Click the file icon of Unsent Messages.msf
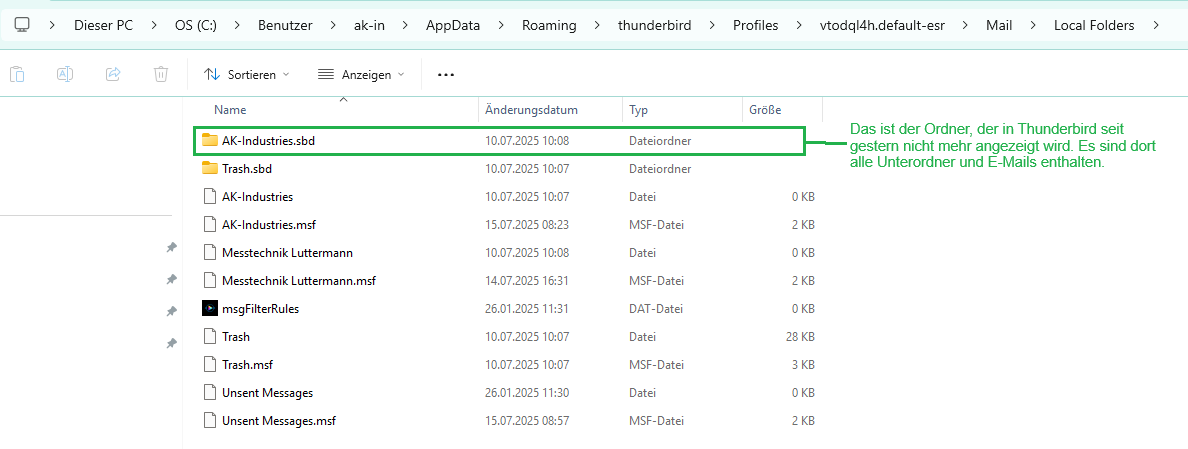1188x449 pixels. tap(210, 420)
